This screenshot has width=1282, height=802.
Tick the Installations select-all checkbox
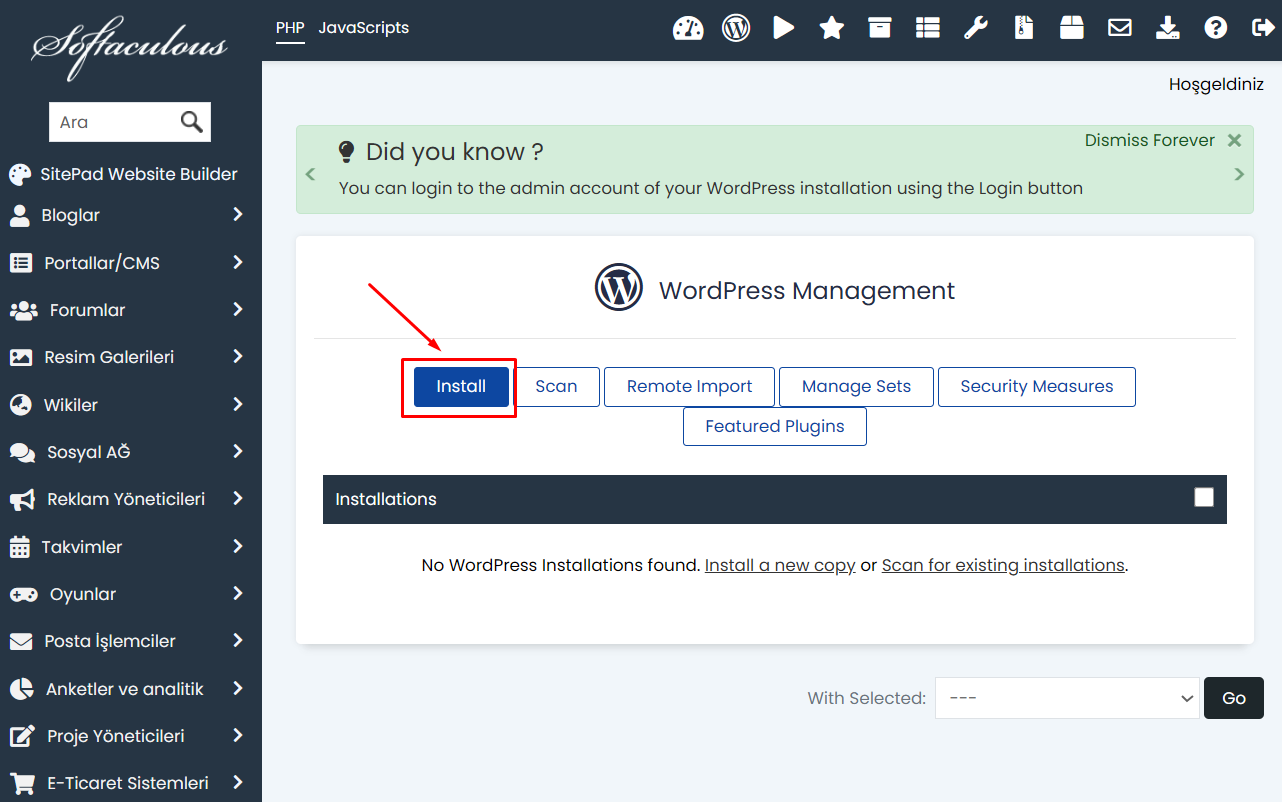pyautogui.click(x=1204, y=497)
